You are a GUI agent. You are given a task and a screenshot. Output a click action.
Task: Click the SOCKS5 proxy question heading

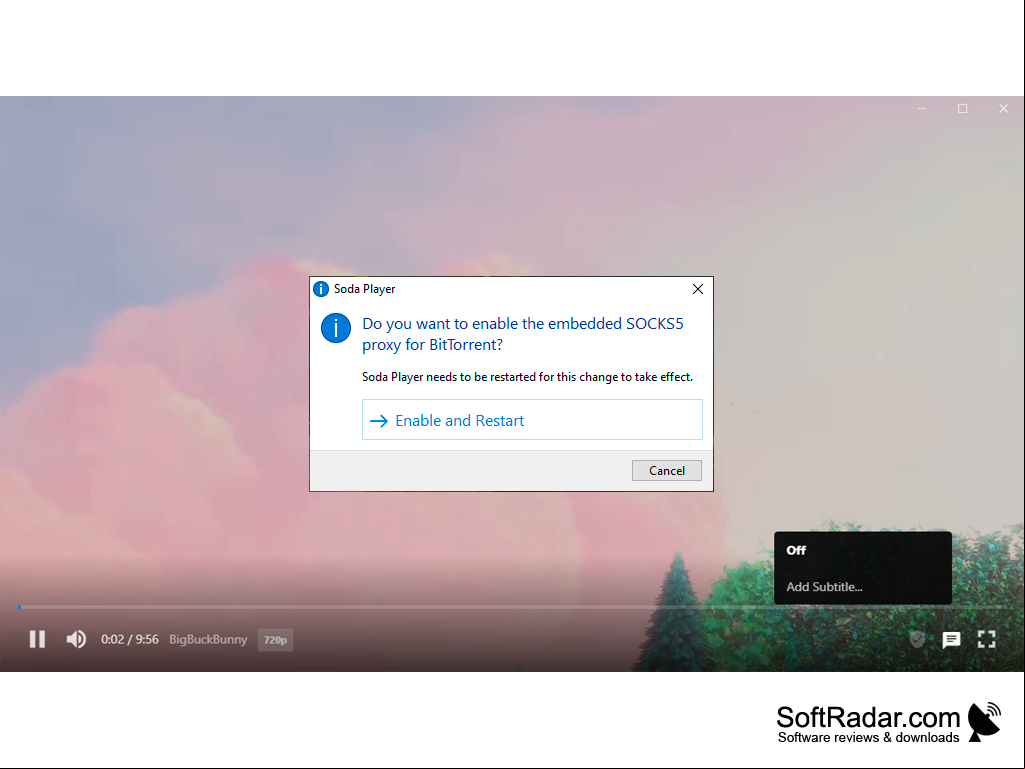point(523,334)
